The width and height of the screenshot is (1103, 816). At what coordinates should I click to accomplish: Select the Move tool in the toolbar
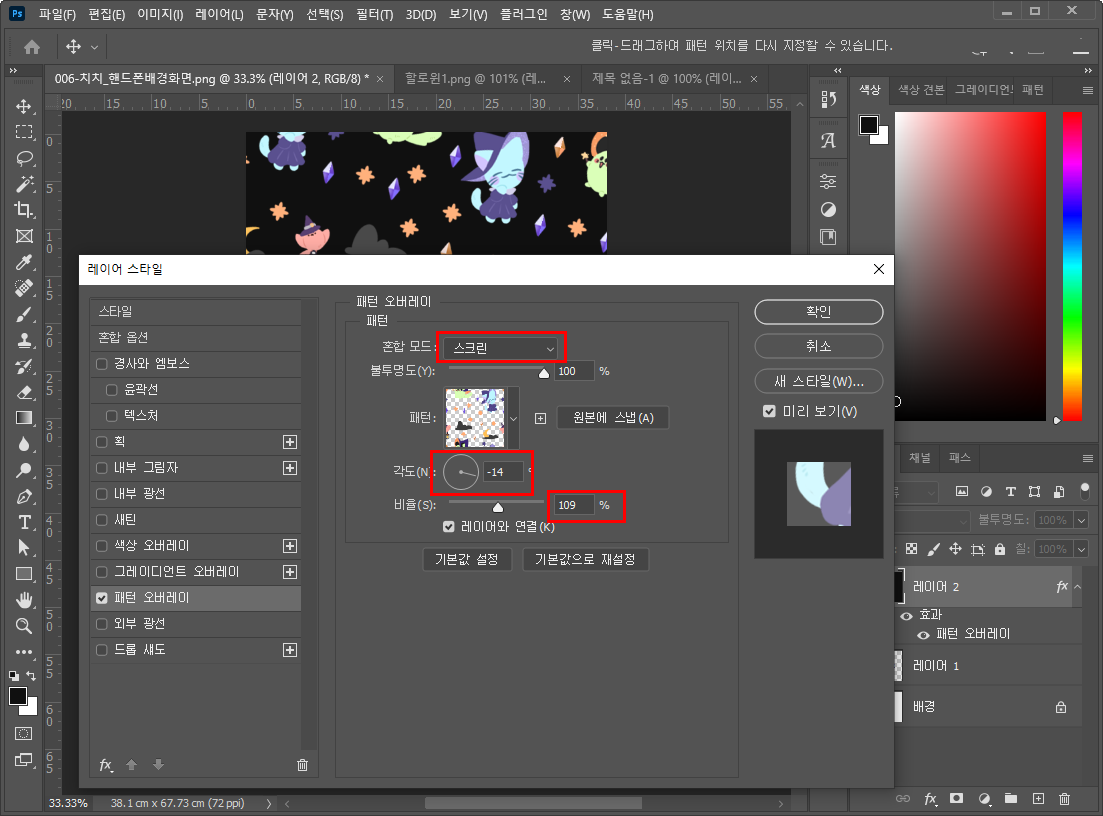point(24,106)
